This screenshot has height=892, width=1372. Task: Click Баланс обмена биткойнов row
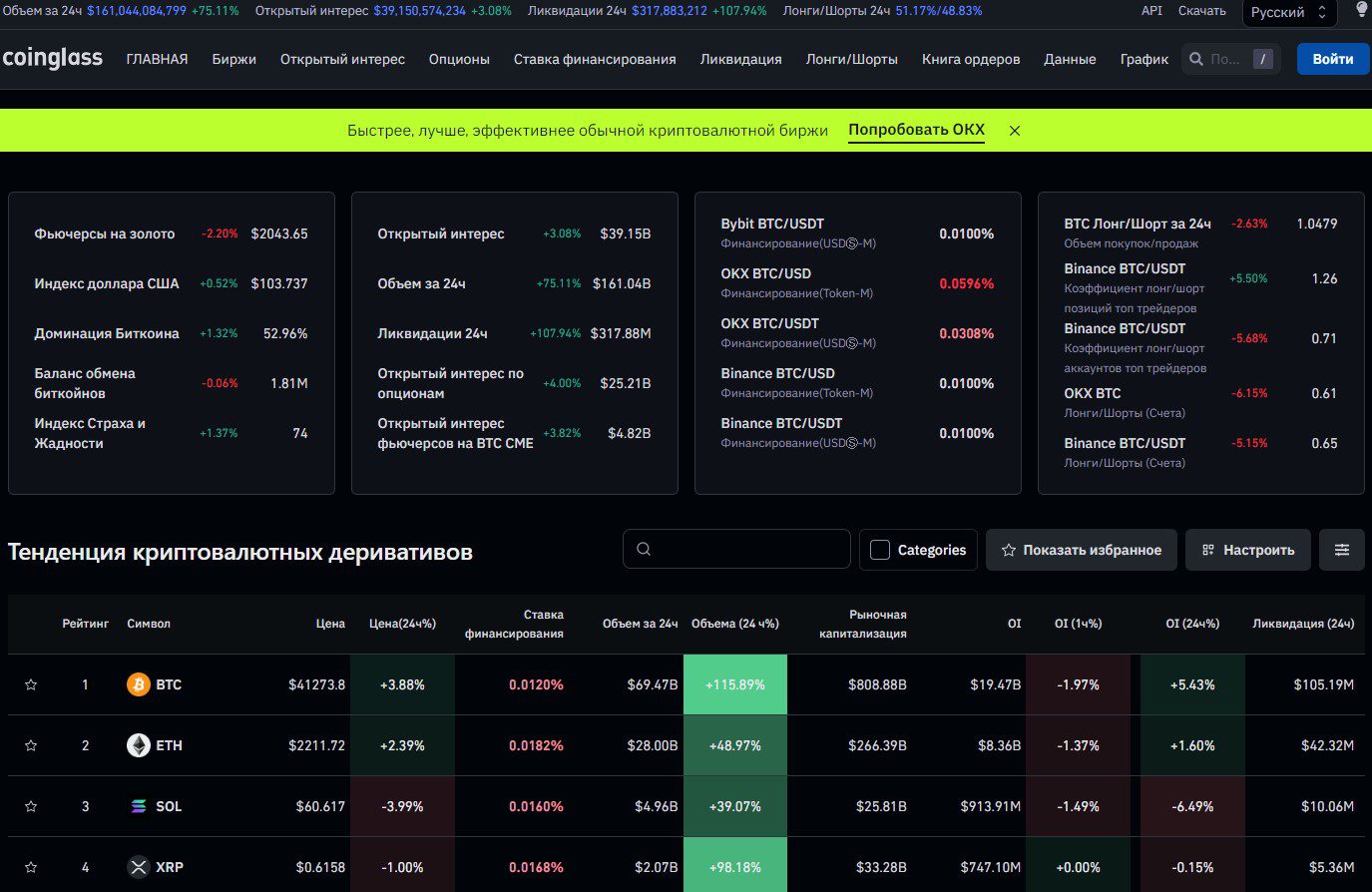171,383
